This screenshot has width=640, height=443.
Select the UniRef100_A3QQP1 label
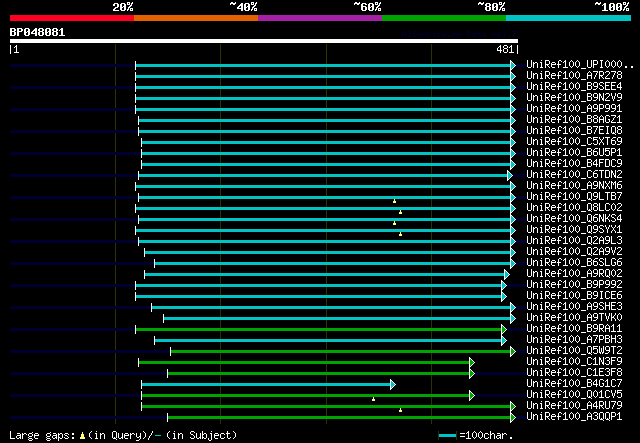574,417
